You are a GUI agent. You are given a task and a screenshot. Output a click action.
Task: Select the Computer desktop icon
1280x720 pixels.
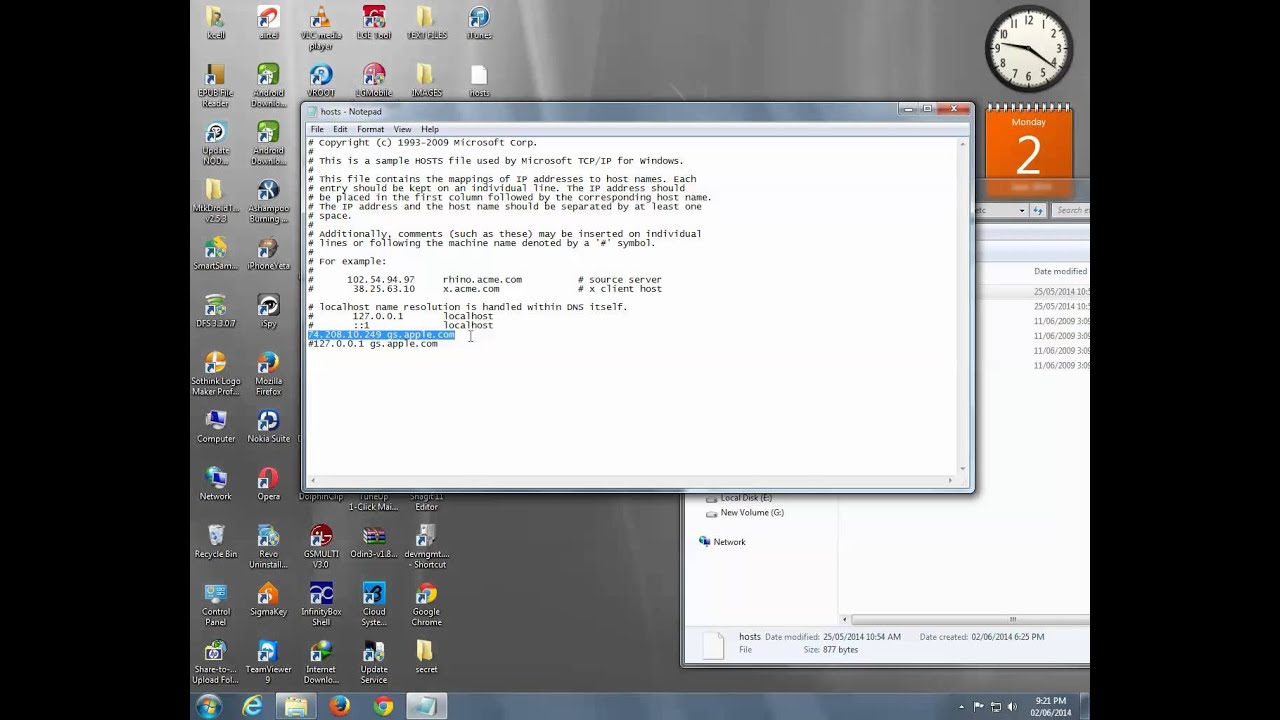tap(215, 426)
